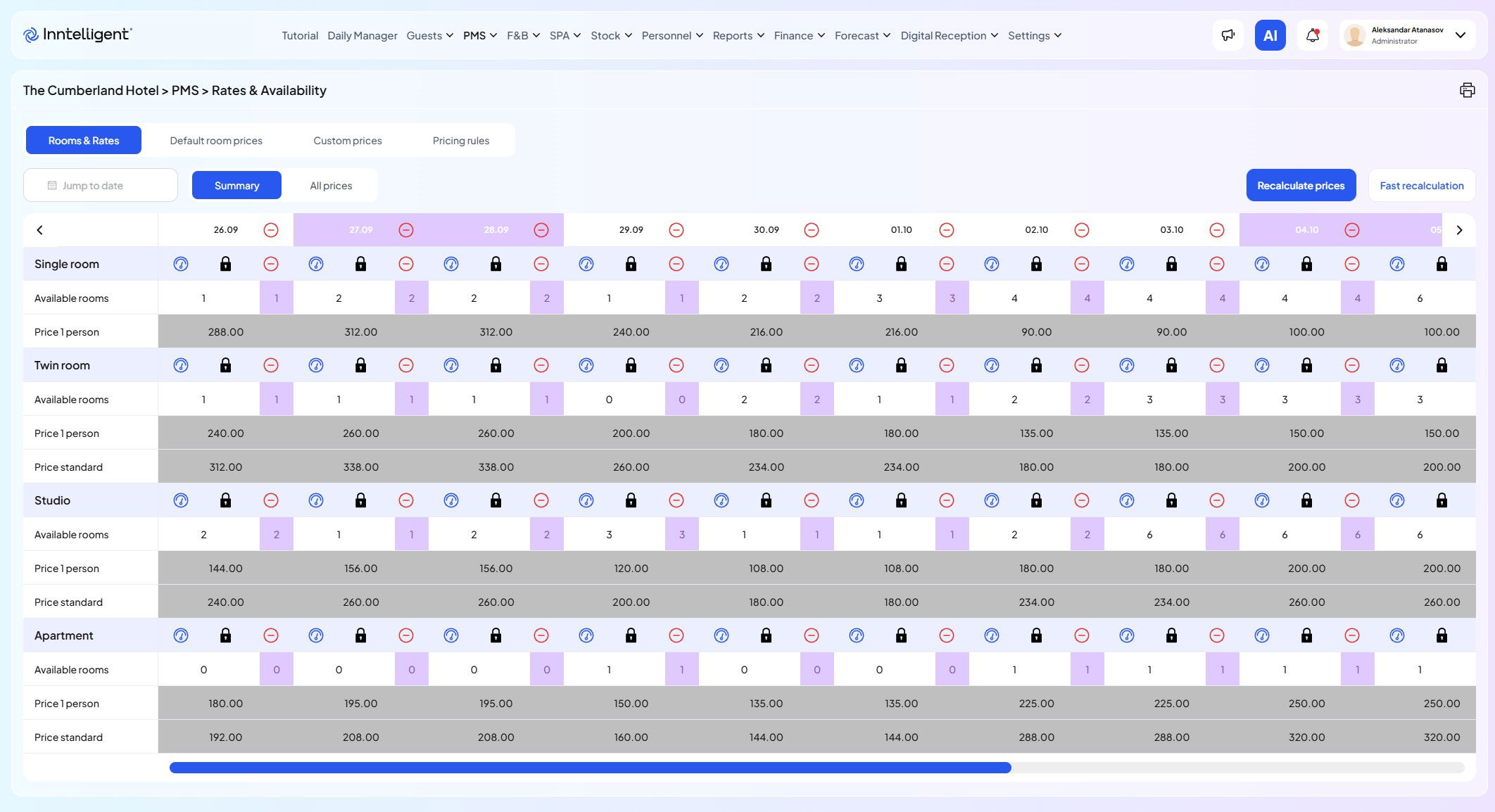Click the print icon in page header
The height and width of the screenshot is (812, 1495).
click(1467, 90)
